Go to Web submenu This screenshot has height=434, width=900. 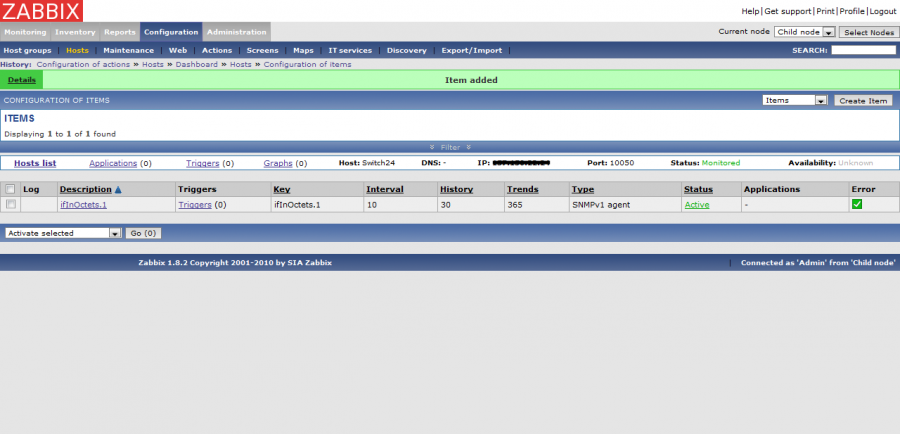coord(178,51)
